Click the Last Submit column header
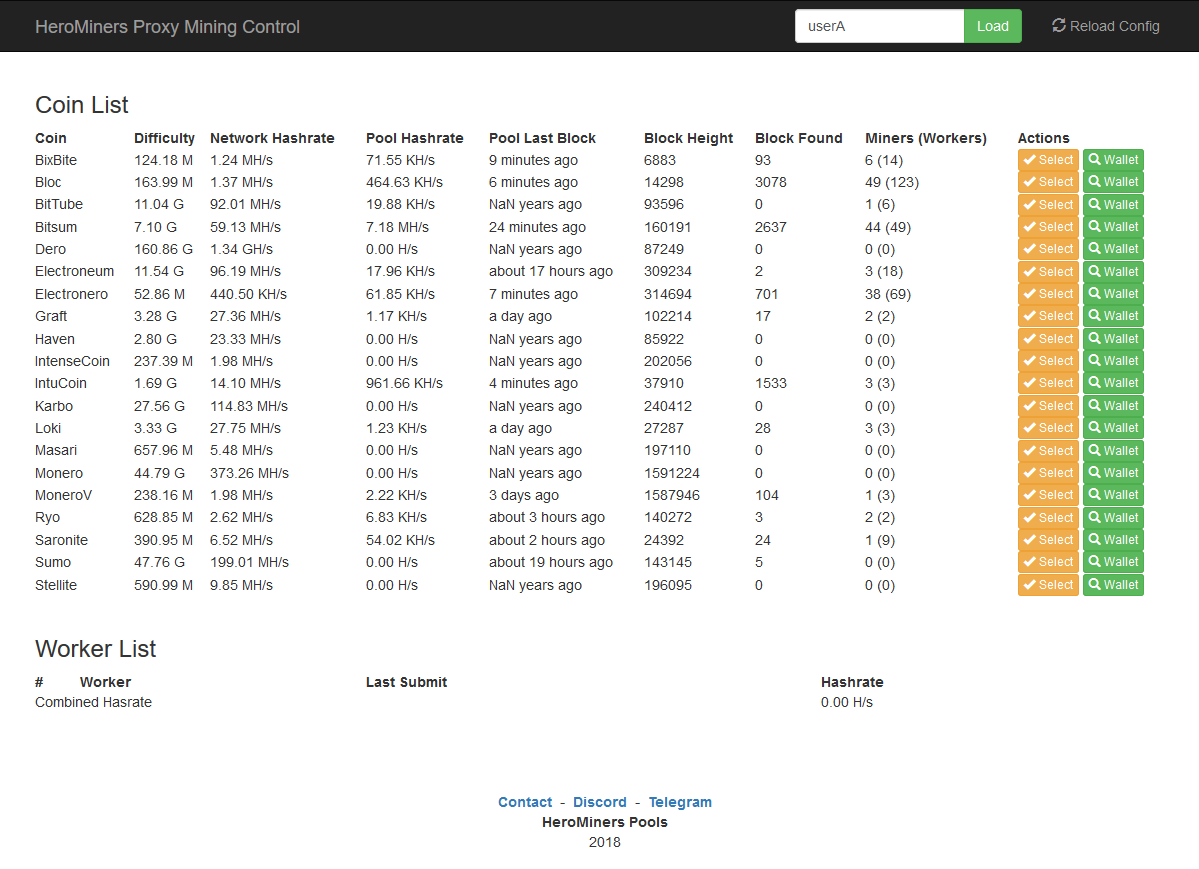Screen dimensions: 1199x869 click(x=406, y=682)
